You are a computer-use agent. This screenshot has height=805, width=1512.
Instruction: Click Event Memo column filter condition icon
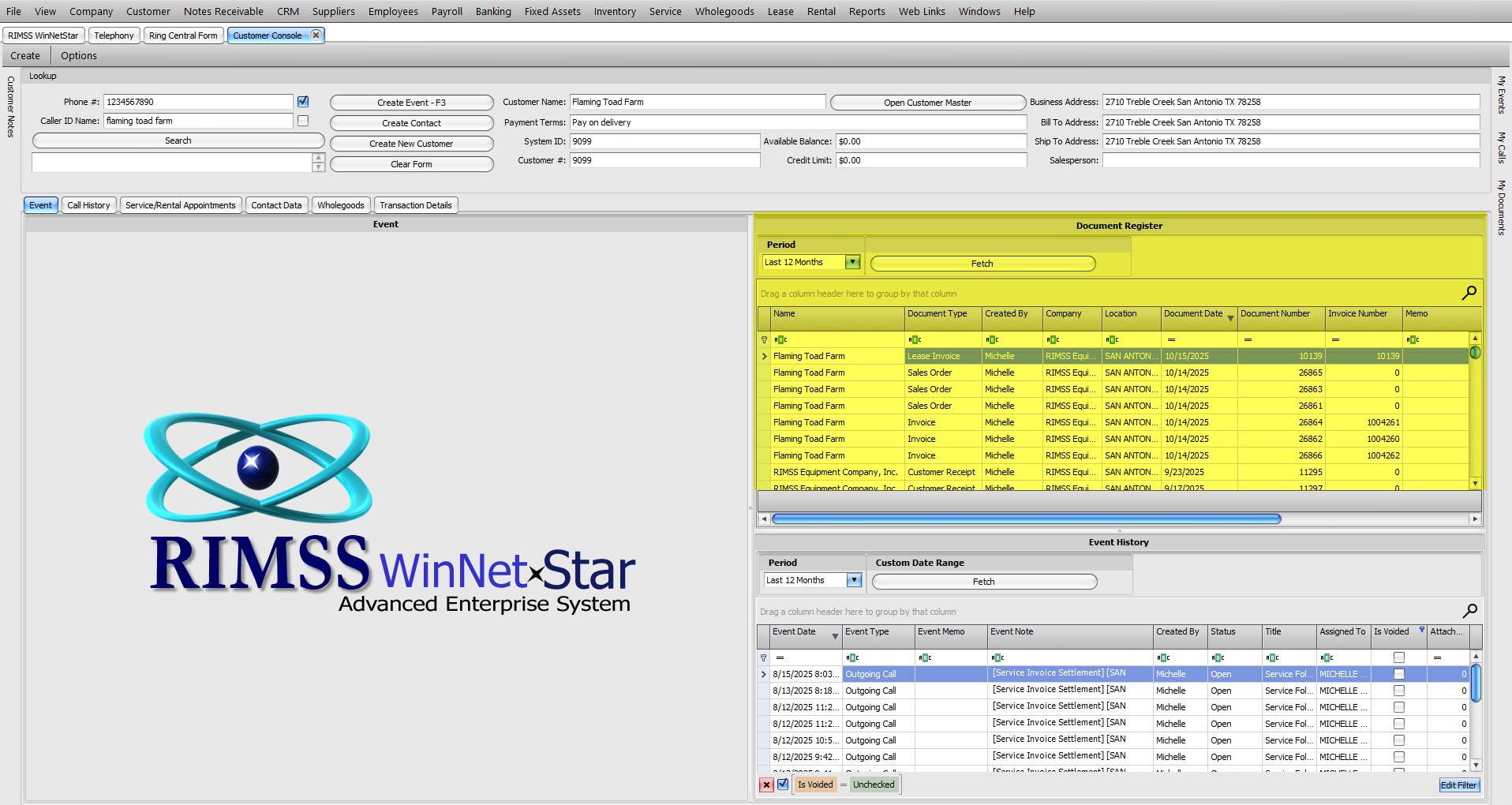(x=925, y=657)
